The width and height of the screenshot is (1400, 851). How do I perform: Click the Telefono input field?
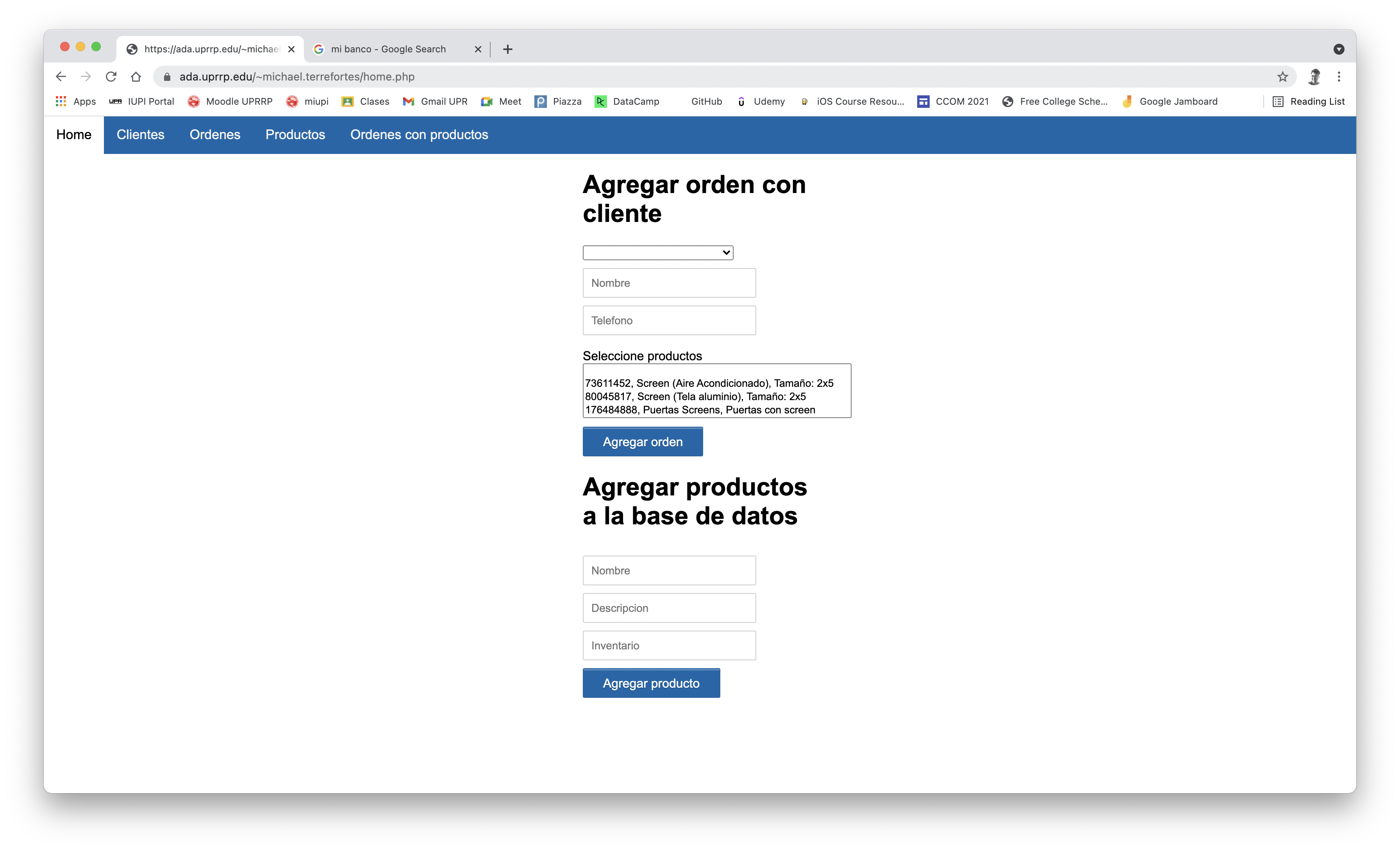[669, 321]
